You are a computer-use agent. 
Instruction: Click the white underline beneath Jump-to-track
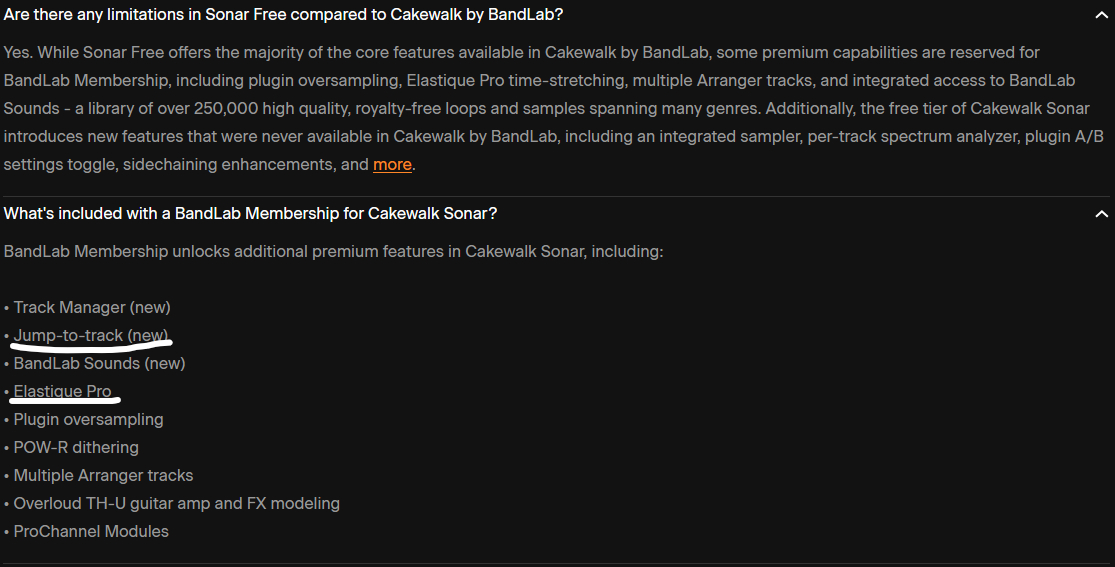click(x=92, y=347)
